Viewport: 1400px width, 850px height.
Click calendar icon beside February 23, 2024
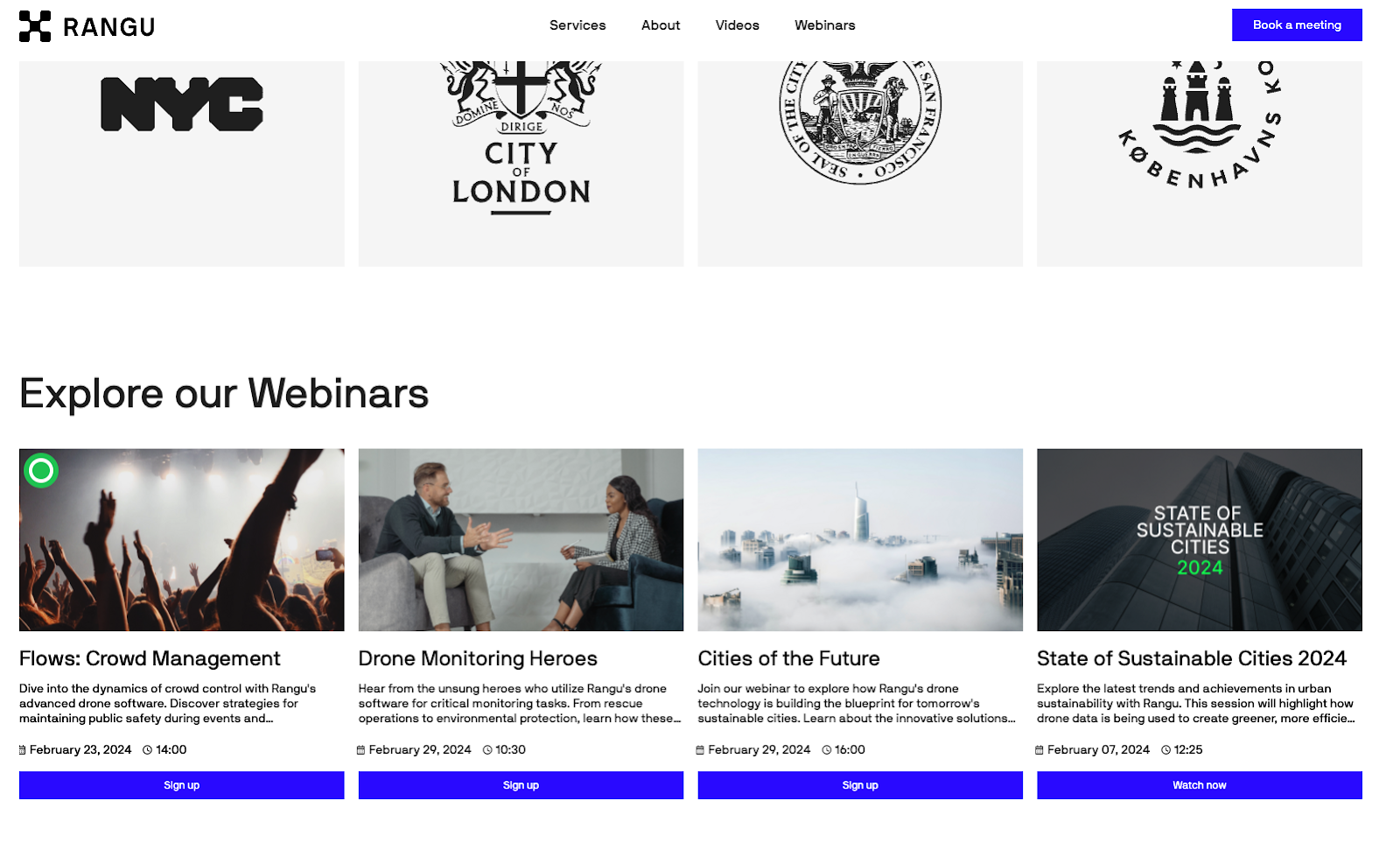[23, 750]
